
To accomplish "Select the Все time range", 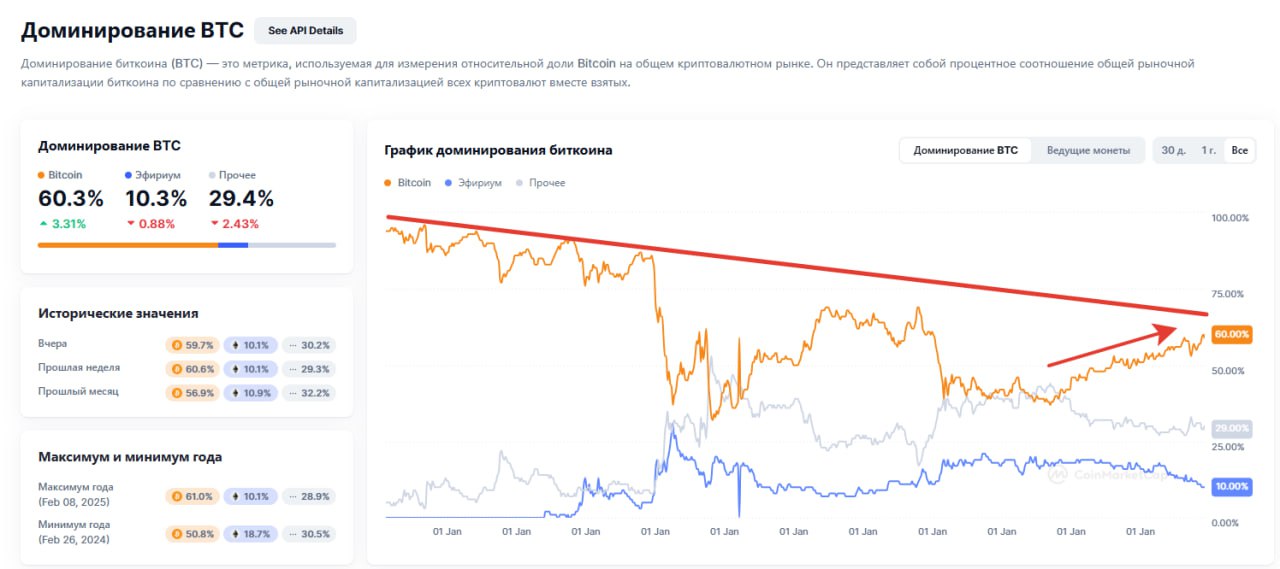I will pos(1240,150).
